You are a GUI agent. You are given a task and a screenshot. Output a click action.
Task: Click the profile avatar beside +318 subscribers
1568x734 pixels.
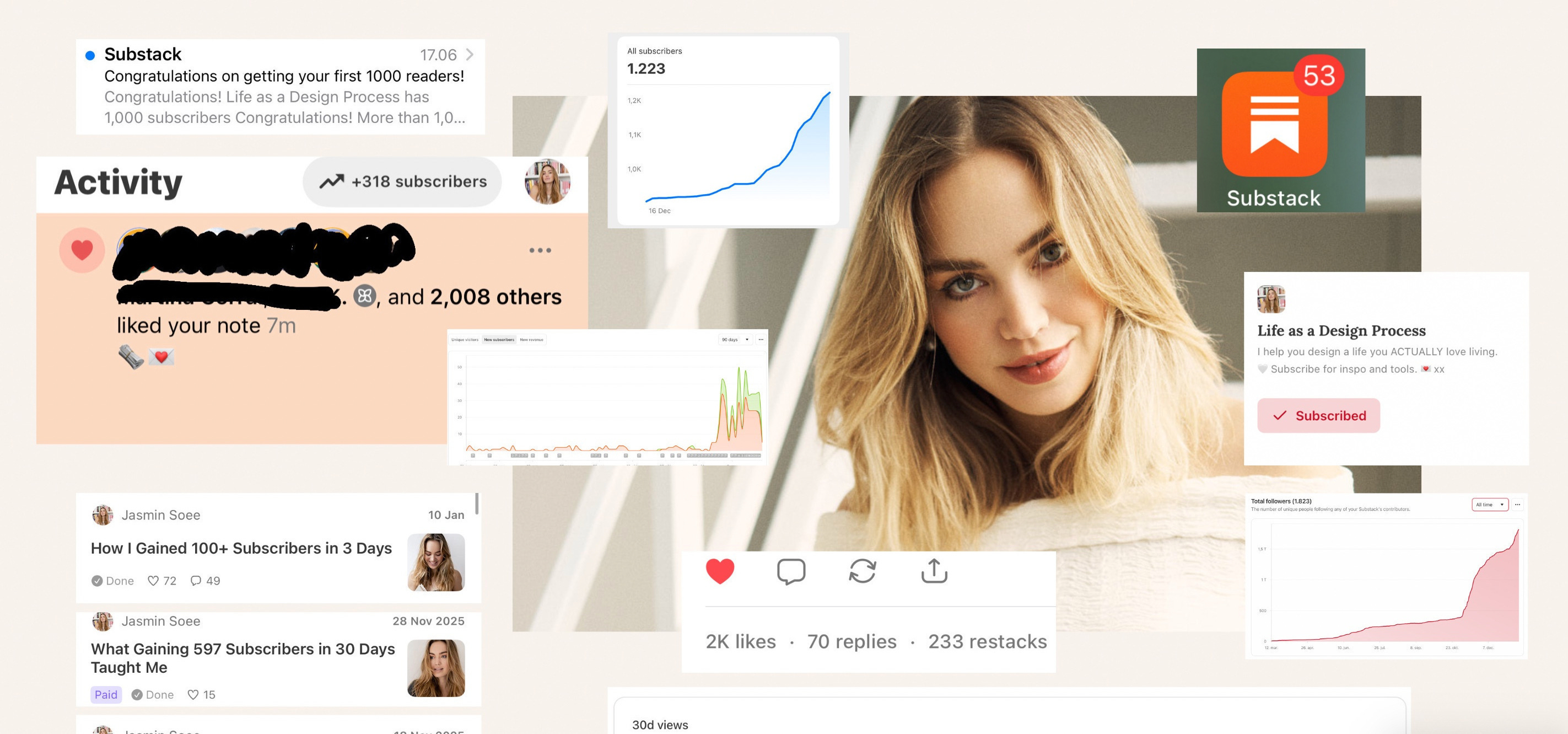coord(547,181)
